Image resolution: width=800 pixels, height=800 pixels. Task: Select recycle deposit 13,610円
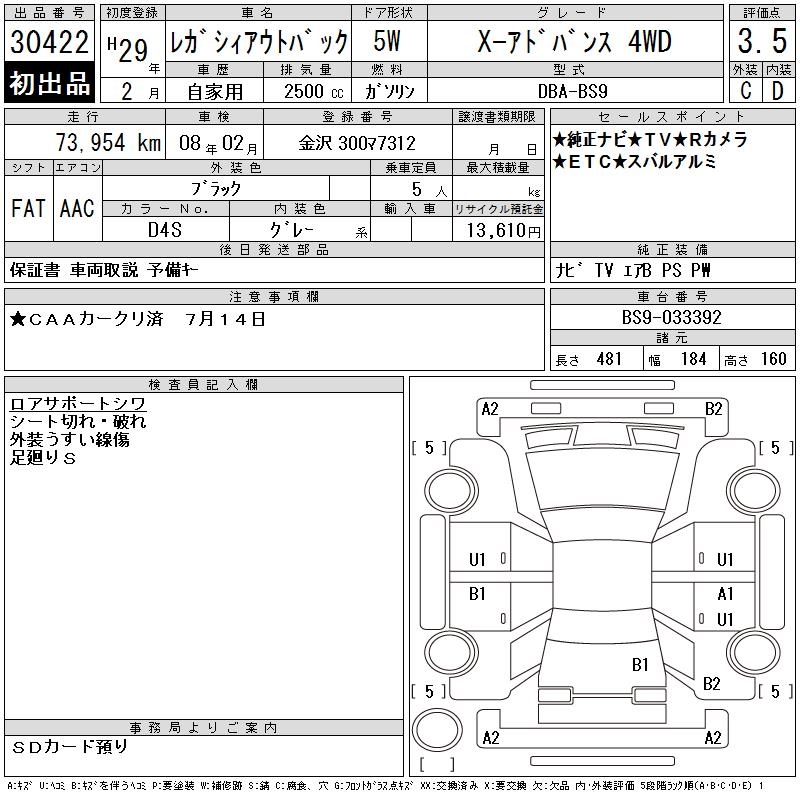[503, 231]
